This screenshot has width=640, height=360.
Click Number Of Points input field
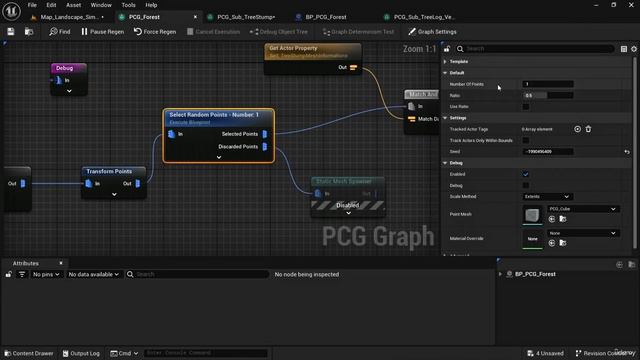(x=547, y=84)
